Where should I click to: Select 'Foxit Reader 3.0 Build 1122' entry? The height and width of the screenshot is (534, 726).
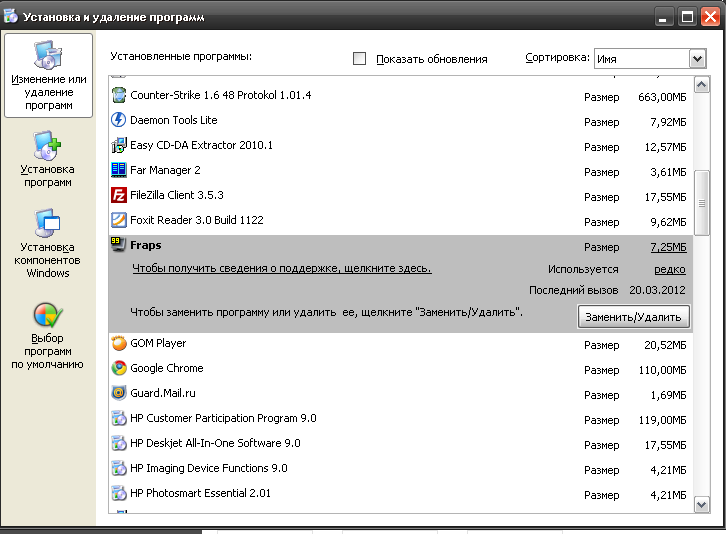click(x=197, y=220)
